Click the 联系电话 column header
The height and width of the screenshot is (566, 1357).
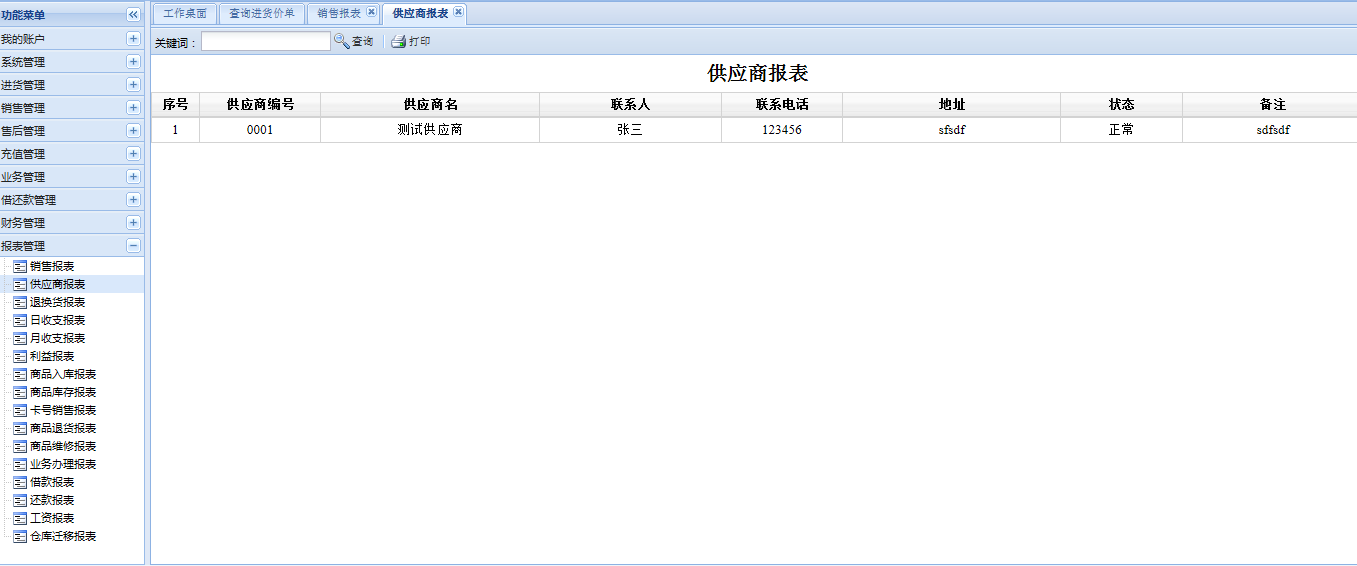(x=782, y=105)
